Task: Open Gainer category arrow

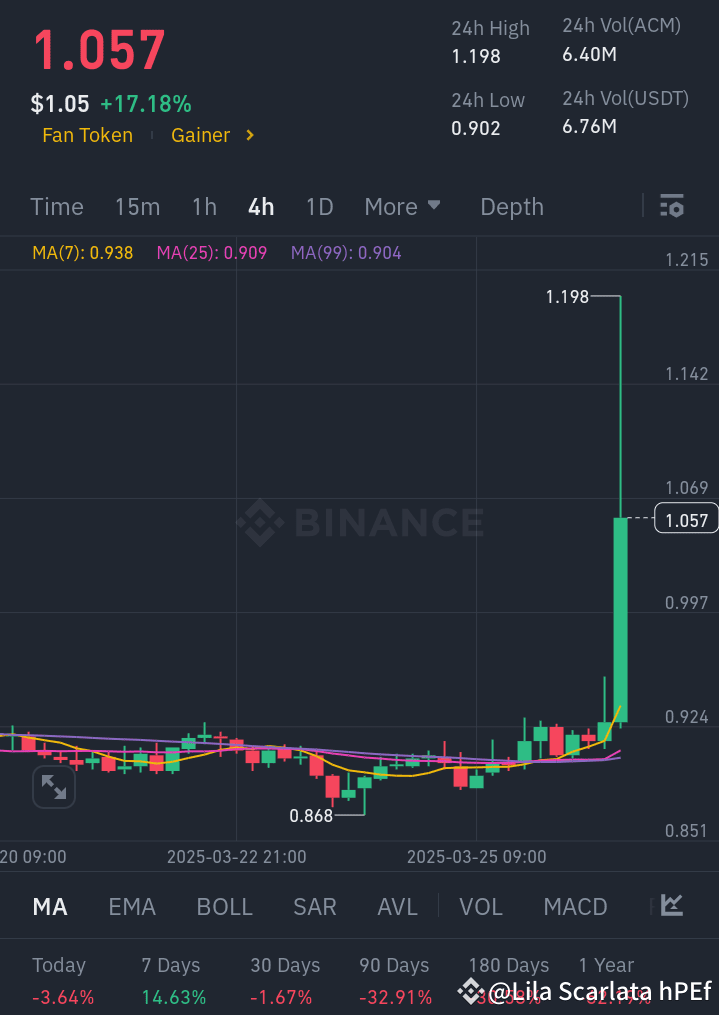Action: click(250, 135)
